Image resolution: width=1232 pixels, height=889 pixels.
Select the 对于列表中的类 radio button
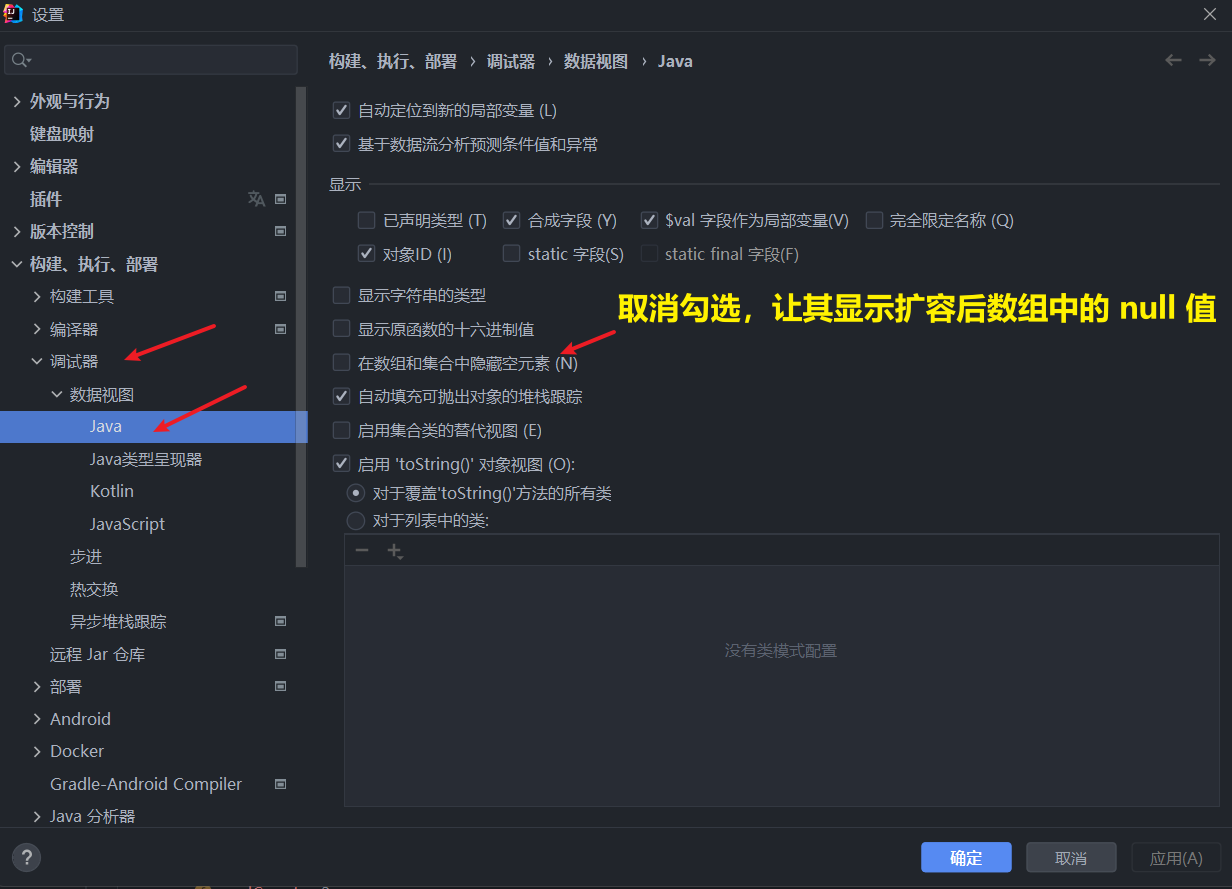click(x=355, y=520)
